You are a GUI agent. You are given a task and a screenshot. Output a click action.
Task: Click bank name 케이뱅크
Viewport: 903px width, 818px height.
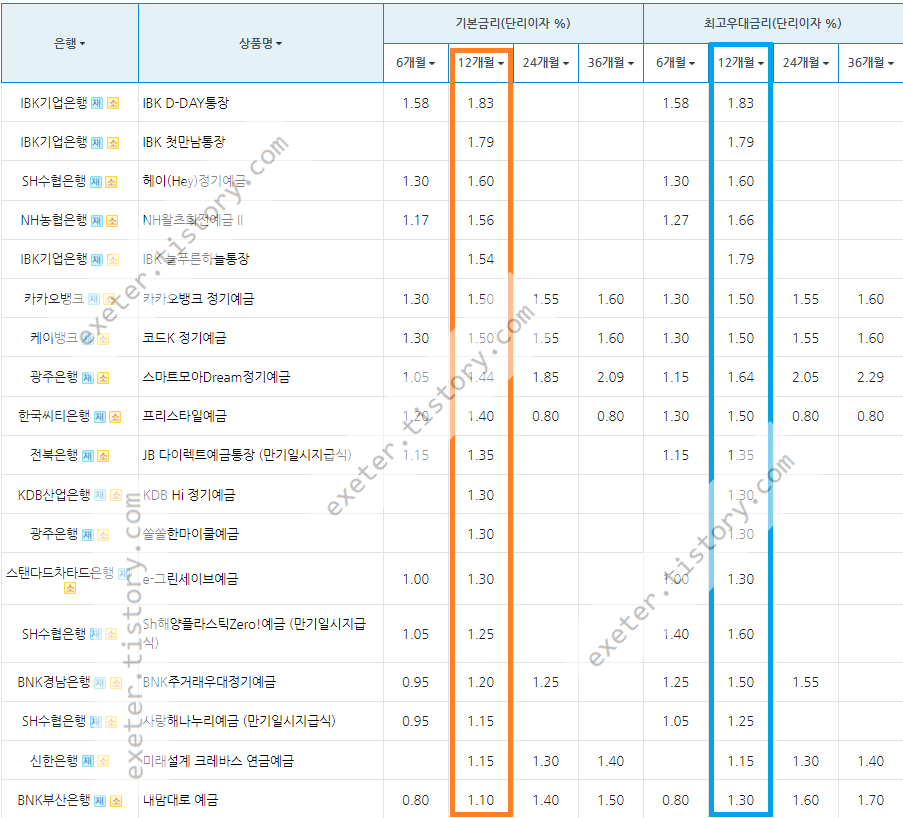click(x=54, y=338)
